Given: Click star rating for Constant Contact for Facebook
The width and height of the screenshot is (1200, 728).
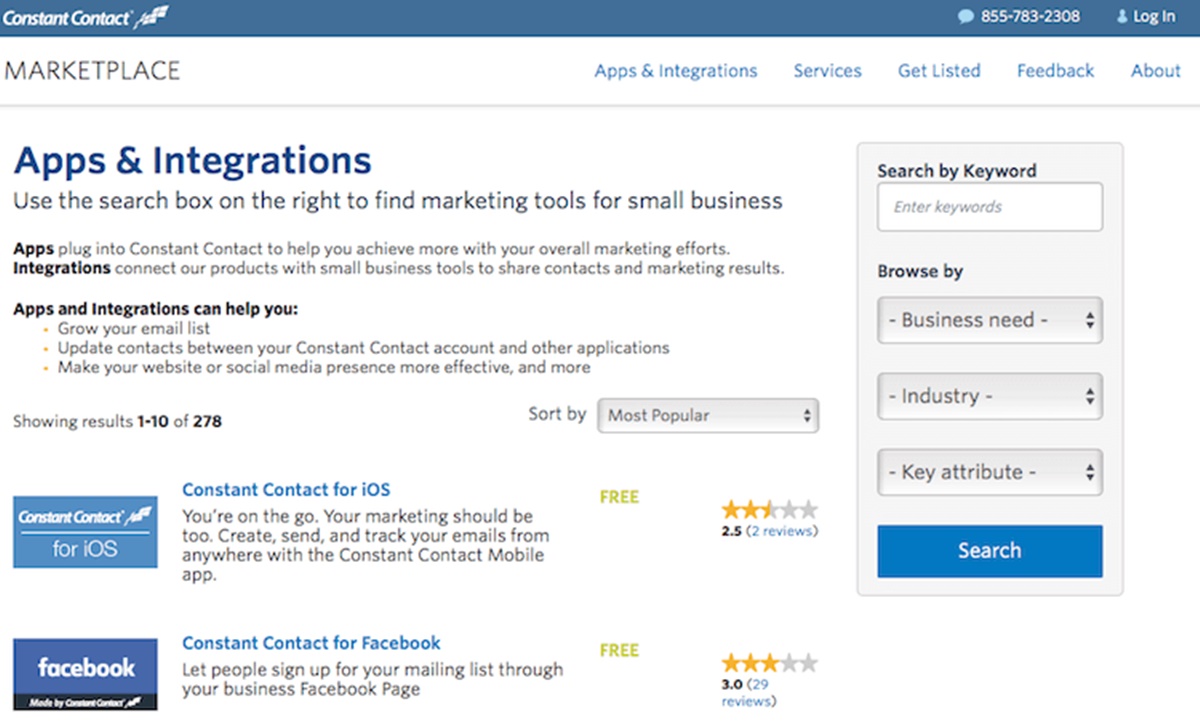Looking at the screenshot, I should coord(769,663).
